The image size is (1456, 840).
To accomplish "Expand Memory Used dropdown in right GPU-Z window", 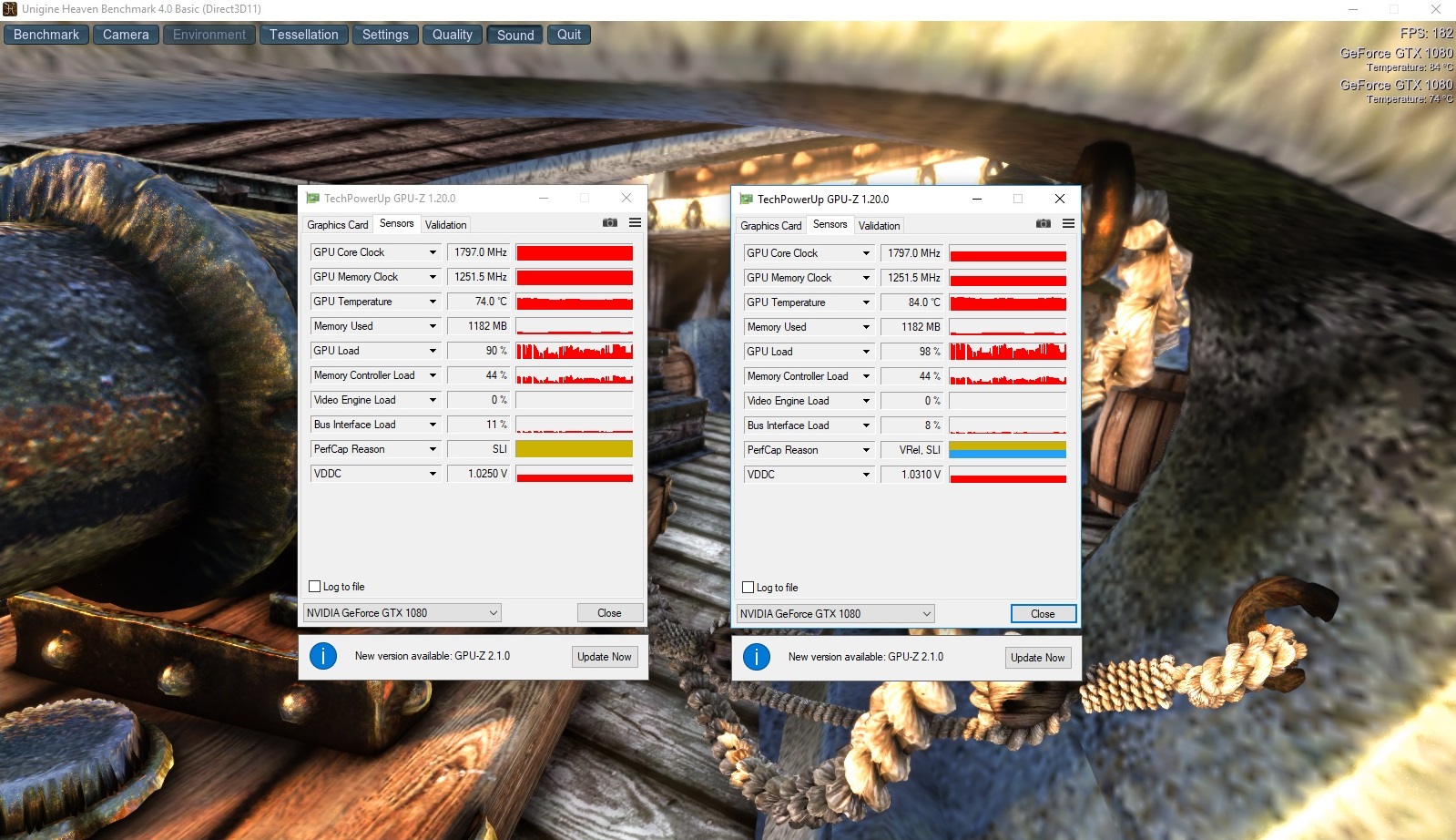I will tap(866, 327).
